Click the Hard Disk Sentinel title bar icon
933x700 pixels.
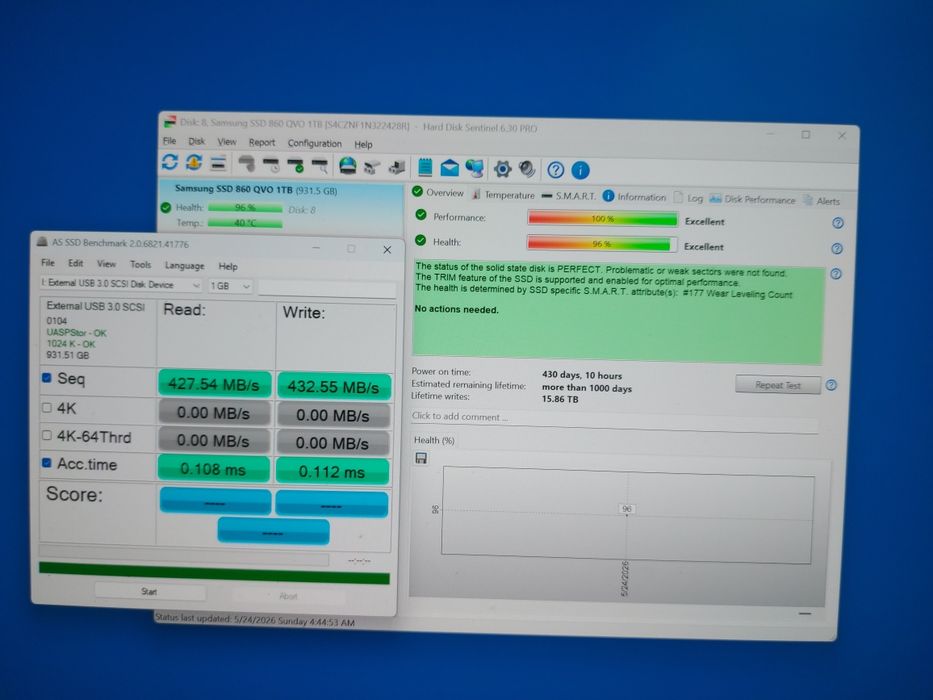(x=170, y=121)
